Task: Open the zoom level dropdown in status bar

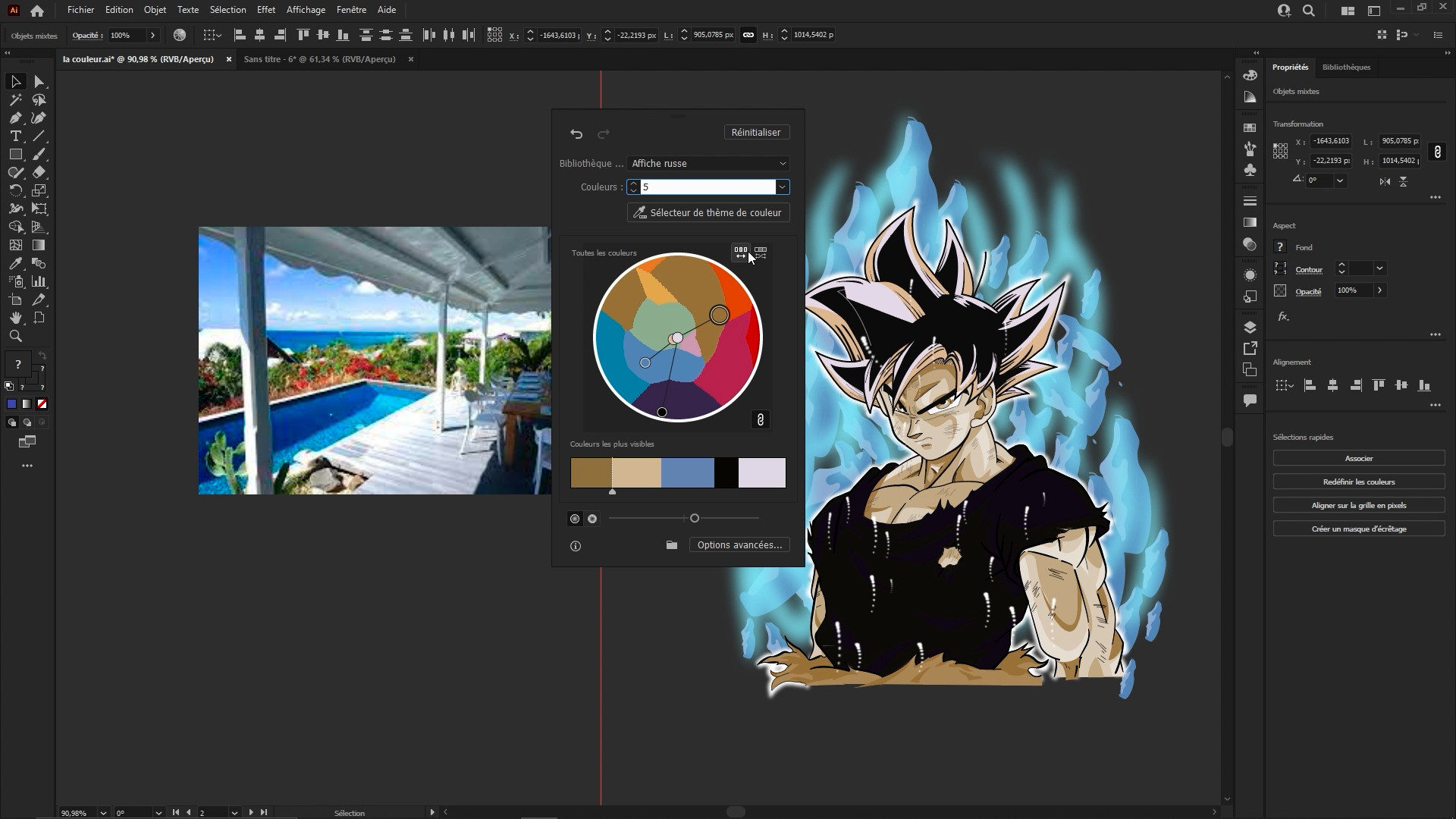Action: point(103,813)
